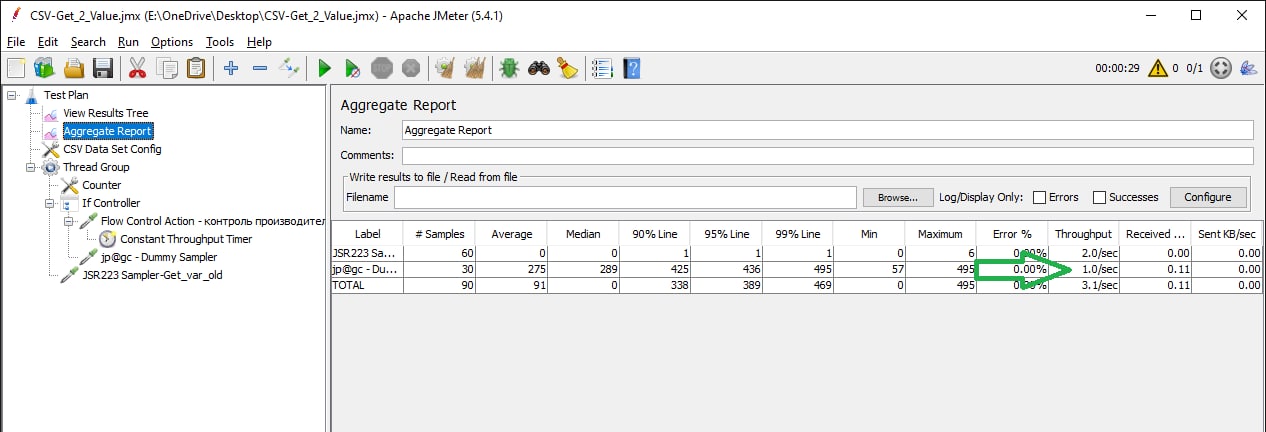
Task: Click the Open file folder icon
Action: point(73,68)
